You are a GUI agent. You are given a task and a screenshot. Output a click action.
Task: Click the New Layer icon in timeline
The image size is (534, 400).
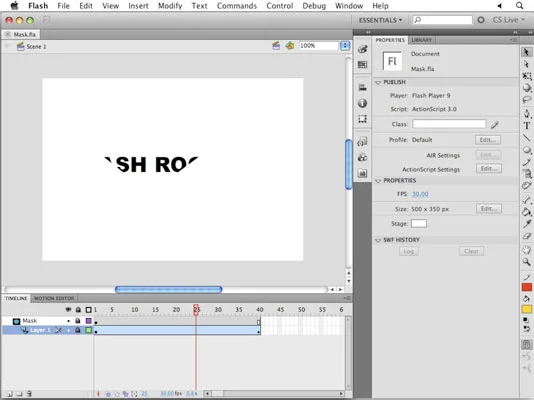pyautogui.click(x=10, y=394)
